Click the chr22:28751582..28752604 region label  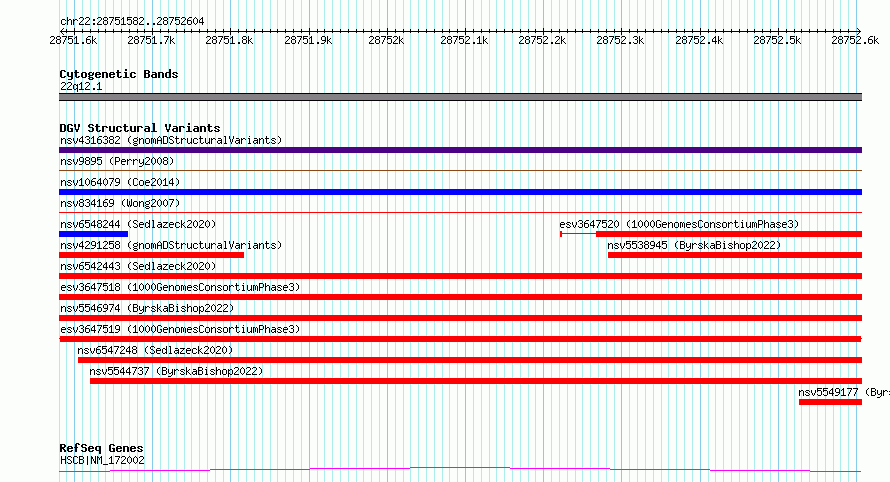(x=132, y=22)
